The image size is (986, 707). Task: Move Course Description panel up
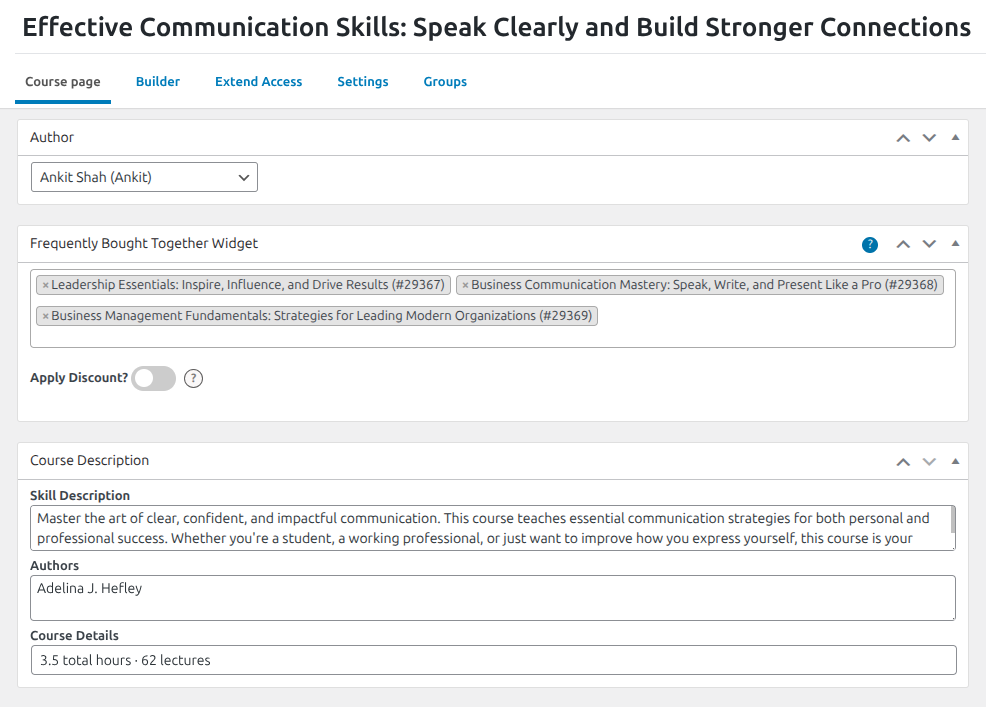(x=903, y=461)
